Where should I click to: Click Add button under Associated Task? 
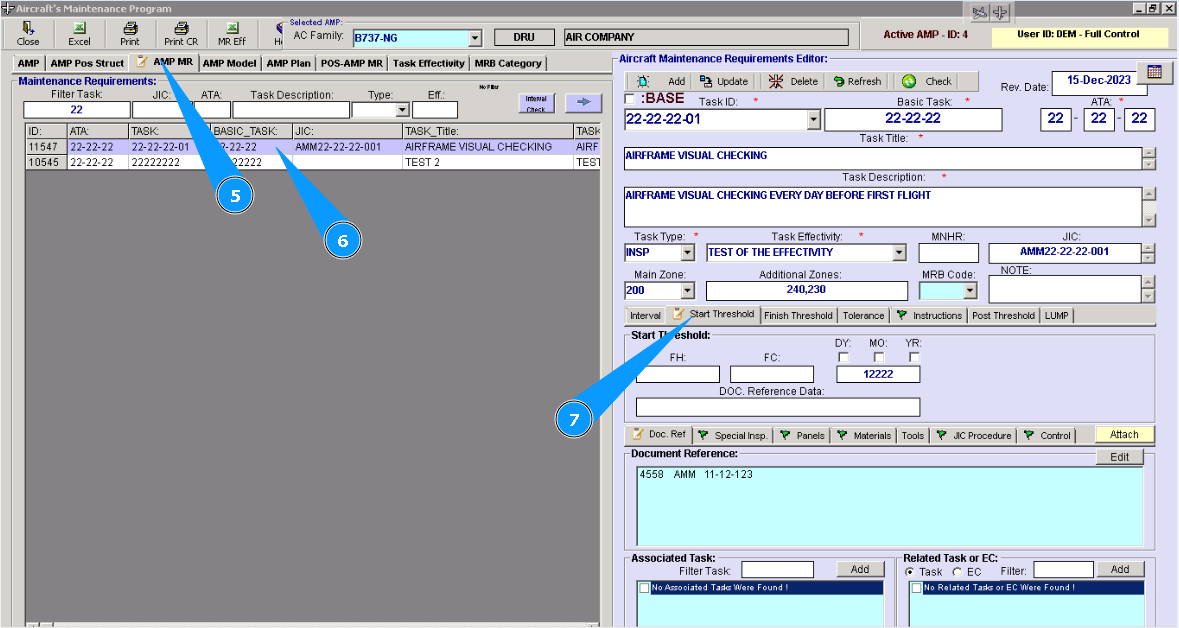point(860,569)
